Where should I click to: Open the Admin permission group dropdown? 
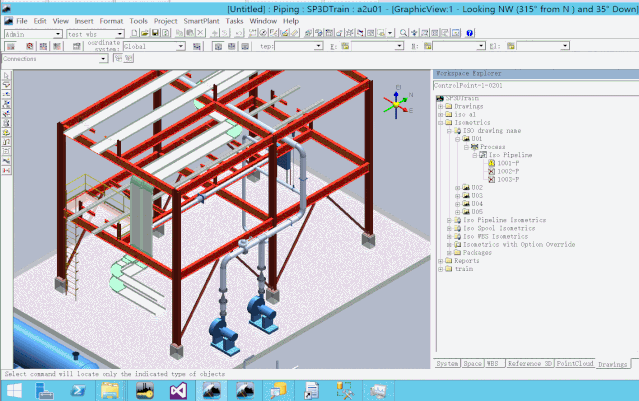coord(58,34)
